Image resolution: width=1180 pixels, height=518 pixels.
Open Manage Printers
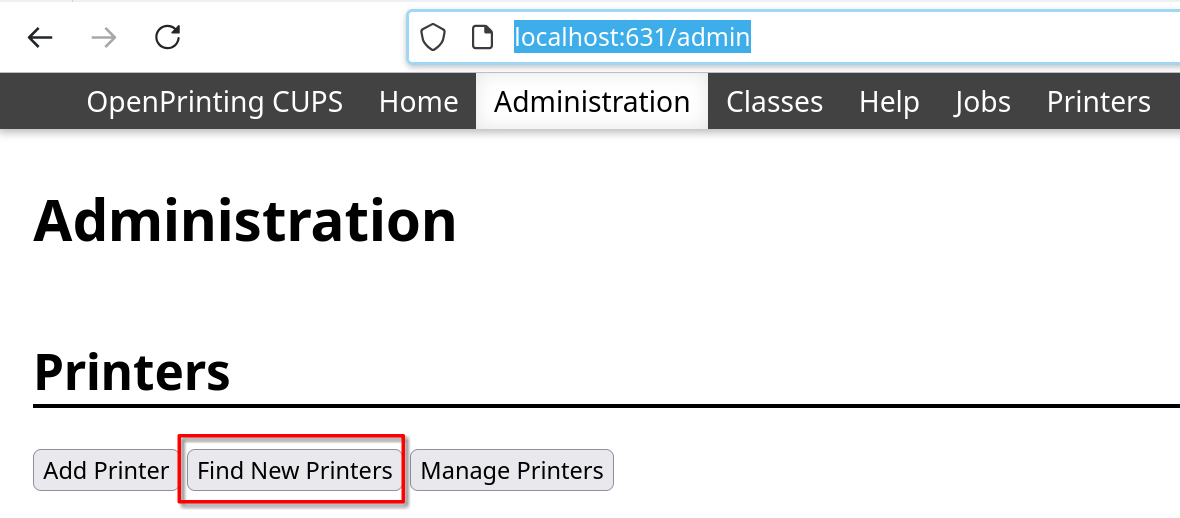pos(512,470)
